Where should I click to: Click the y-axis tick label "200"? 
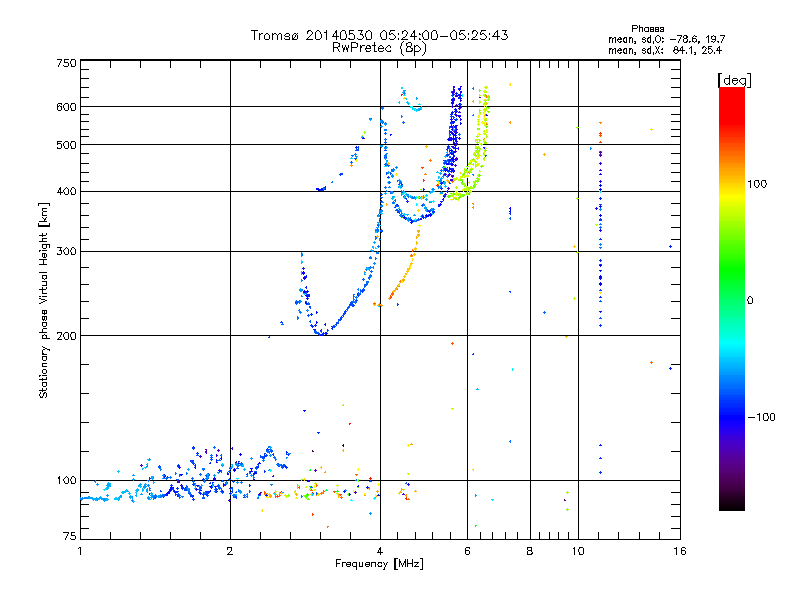pyautogui.click(x=67, y=336)
